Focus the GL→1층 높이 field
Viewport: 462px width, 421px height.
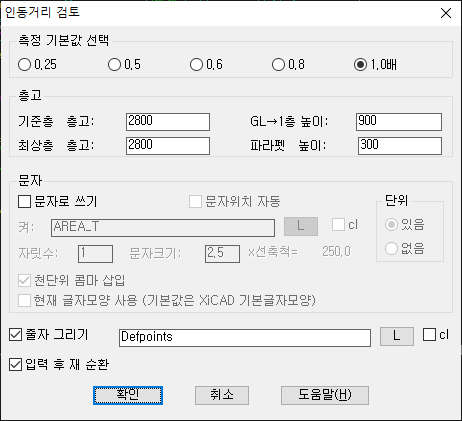pyautogui.click(x=399, y=122)
